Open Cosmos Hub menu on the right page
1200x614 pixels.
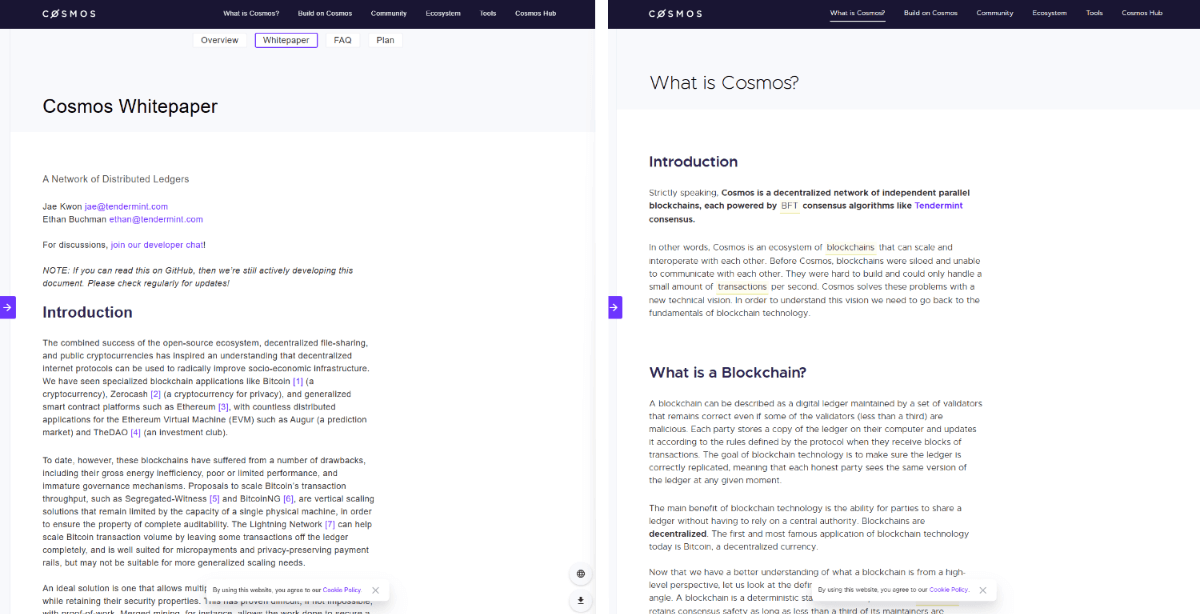[x=1141, y=13]
